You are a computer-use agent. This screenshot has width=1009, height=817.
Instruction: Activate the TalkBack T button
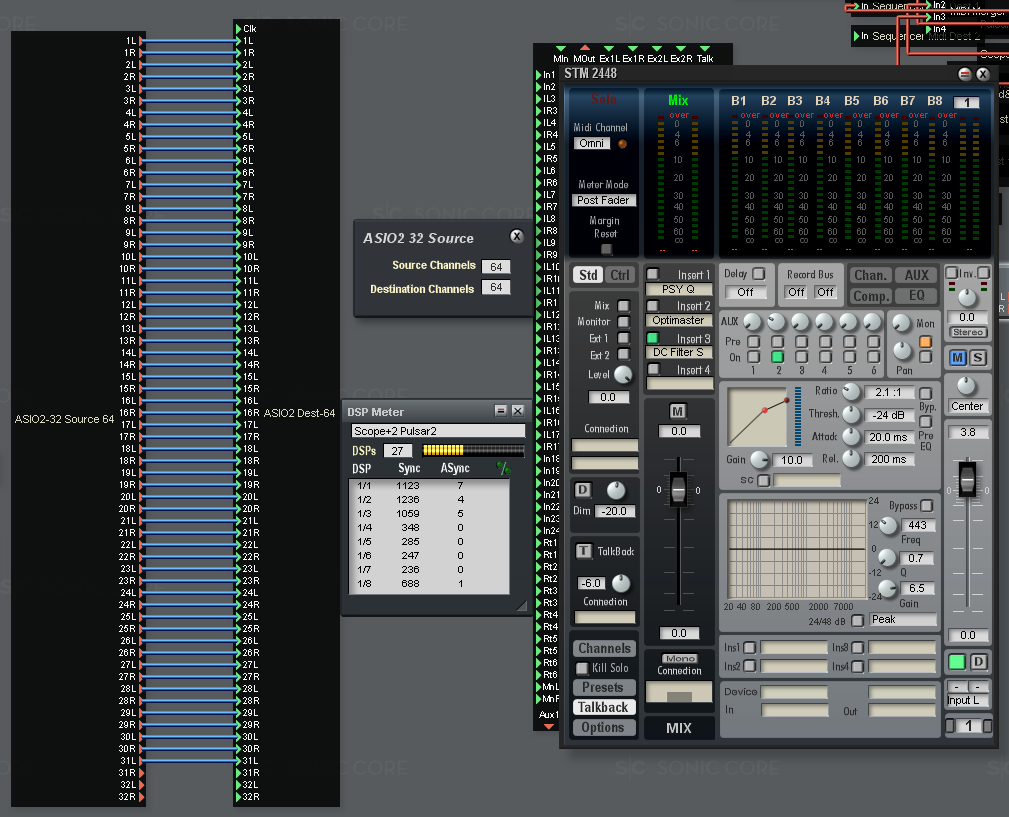(584, 551)
